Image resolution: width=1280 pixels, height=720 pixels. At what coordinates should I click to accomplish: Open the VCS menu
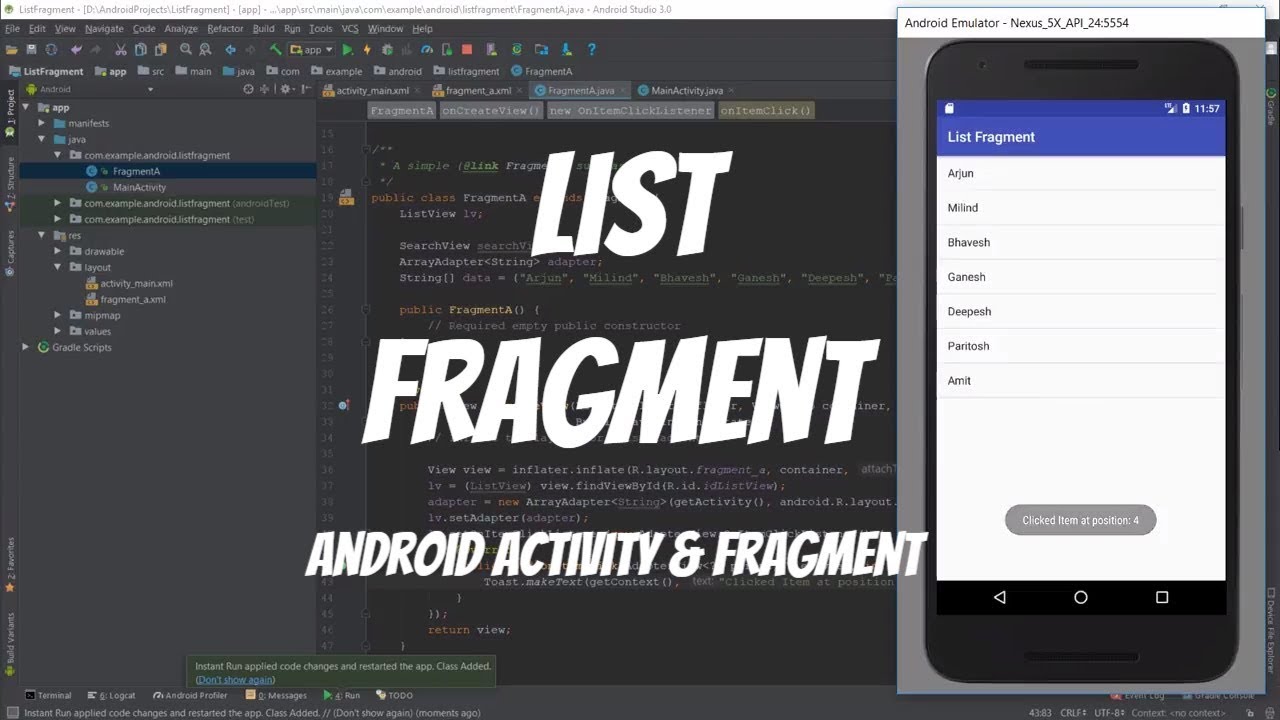[350, 29]
